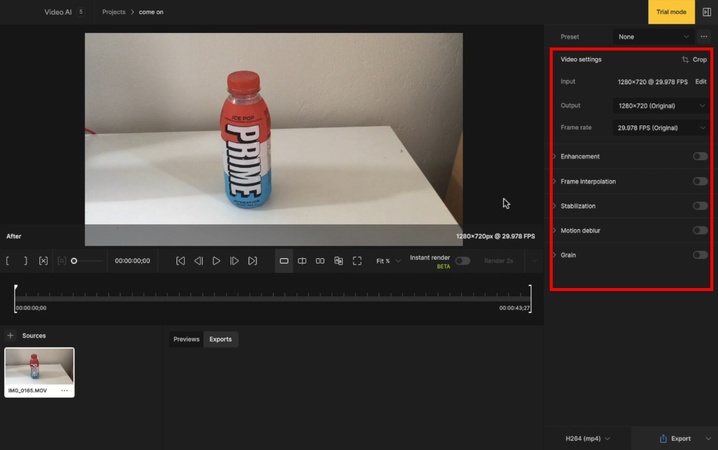Select side-by-side view mode icon
Screen dimensions: 718x450
(x=320, y=261)
